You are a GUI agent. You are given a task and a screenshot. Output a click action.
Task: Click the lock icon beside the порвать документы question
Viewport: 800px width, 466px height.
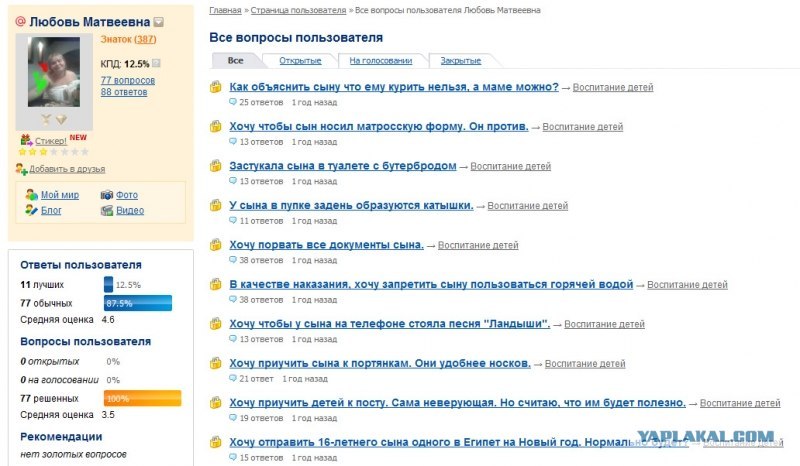point(216,244)
